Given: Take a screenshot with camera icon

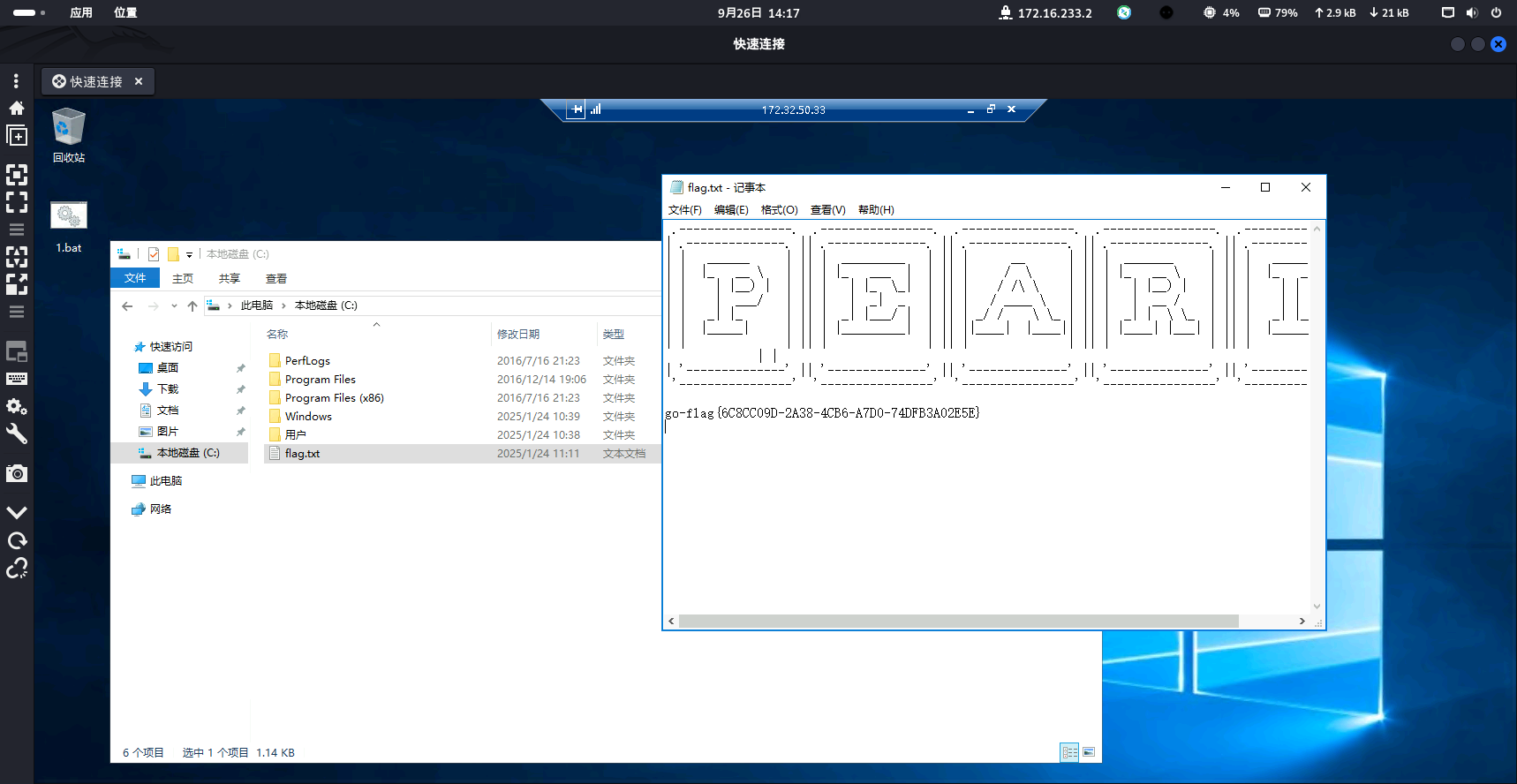Looking at the screenshot, I should [x=17, y=473].
